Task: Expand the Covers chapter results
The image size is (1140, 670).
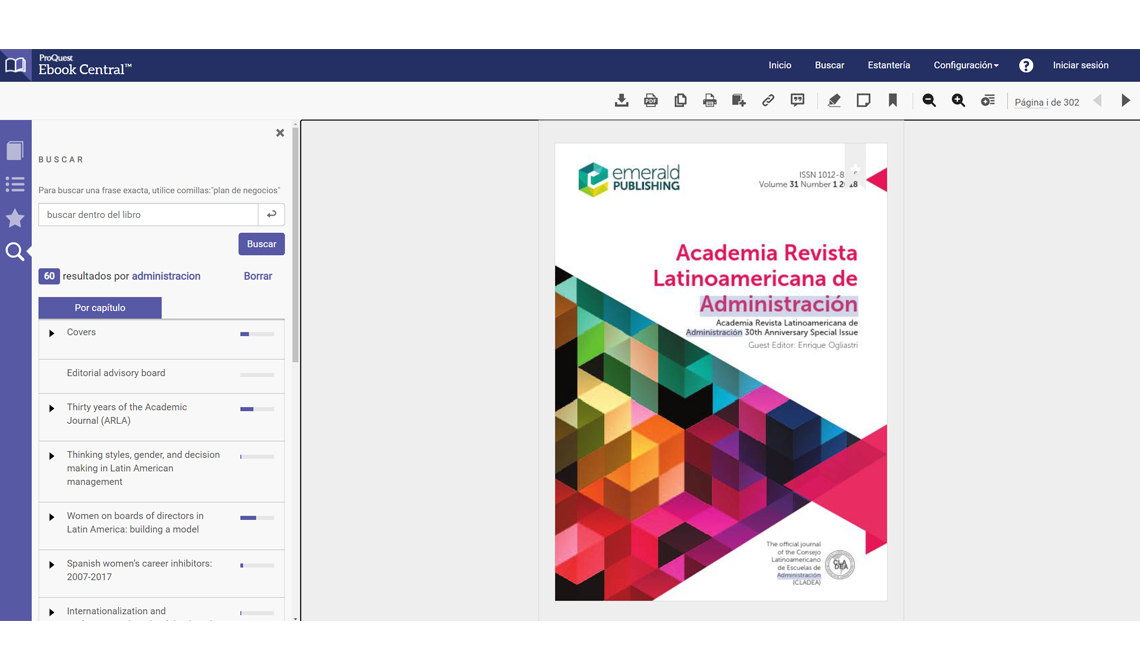Action: tap(52, 334)
